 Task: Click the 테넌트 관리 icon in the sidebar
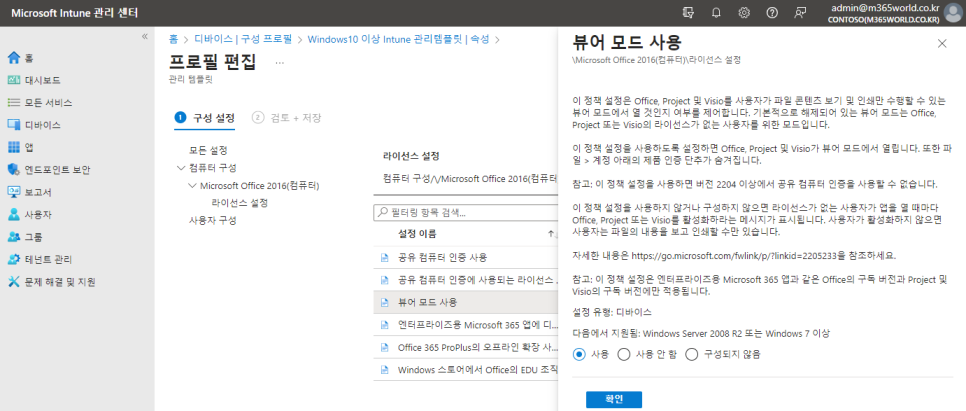coord(14,259)
